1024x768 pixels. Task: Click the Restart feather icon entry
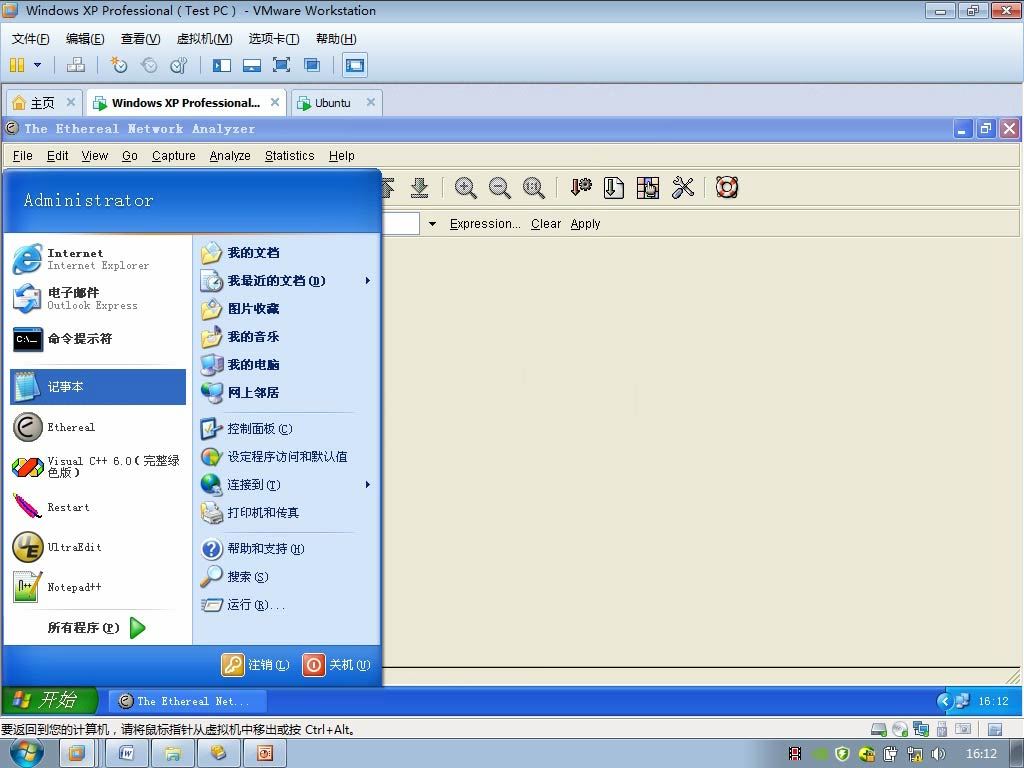click(x=98, y=507)
